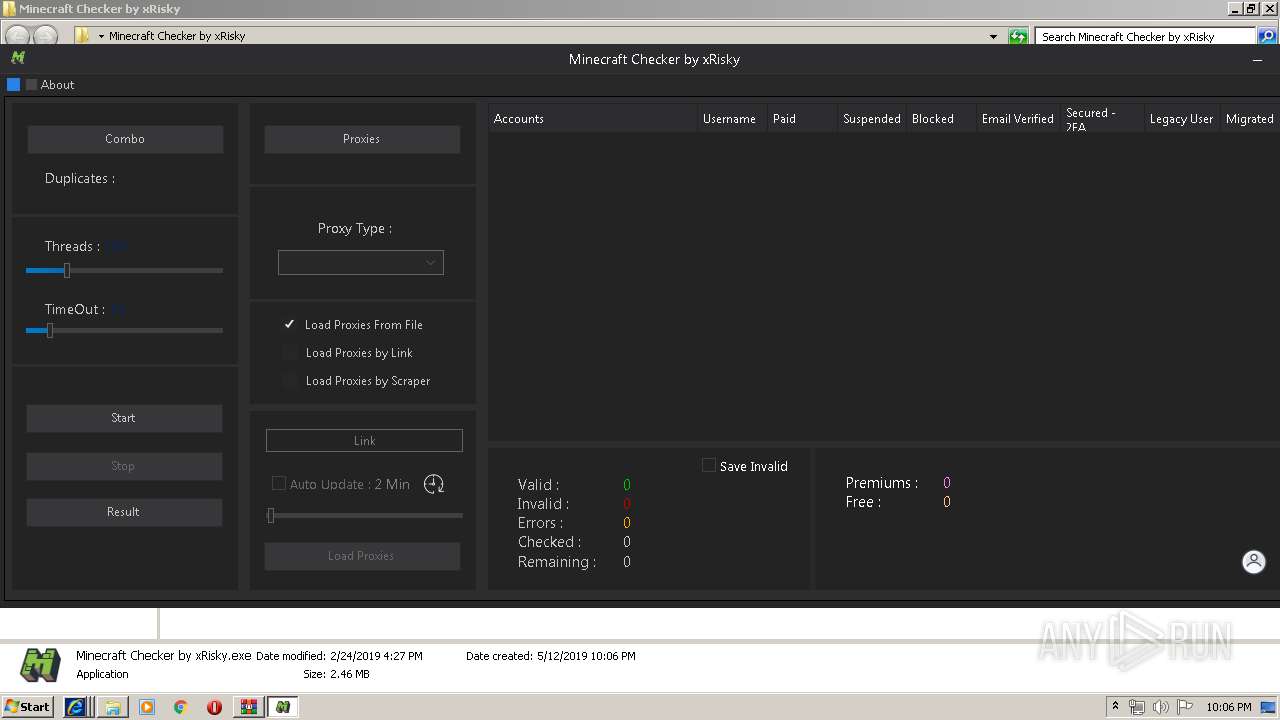Click the auto update clock icon
The height and width of the screenshot is (720, 1280).
[434, 484]
